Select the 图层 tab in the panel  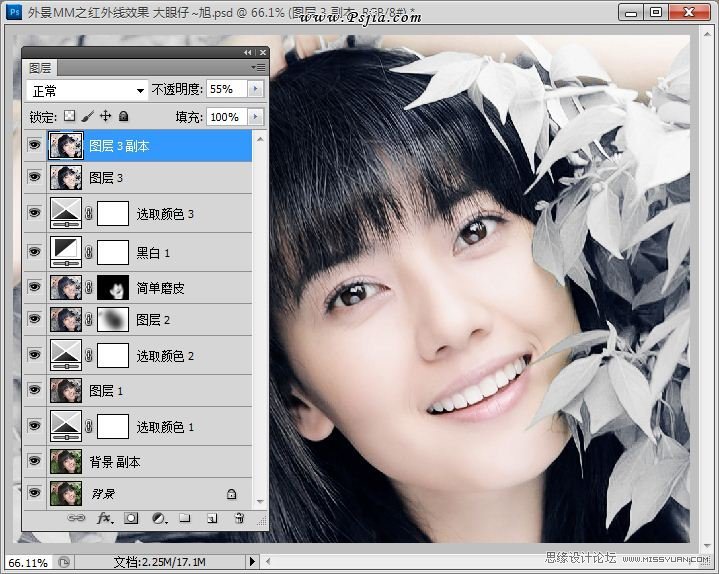coord(40,68)
